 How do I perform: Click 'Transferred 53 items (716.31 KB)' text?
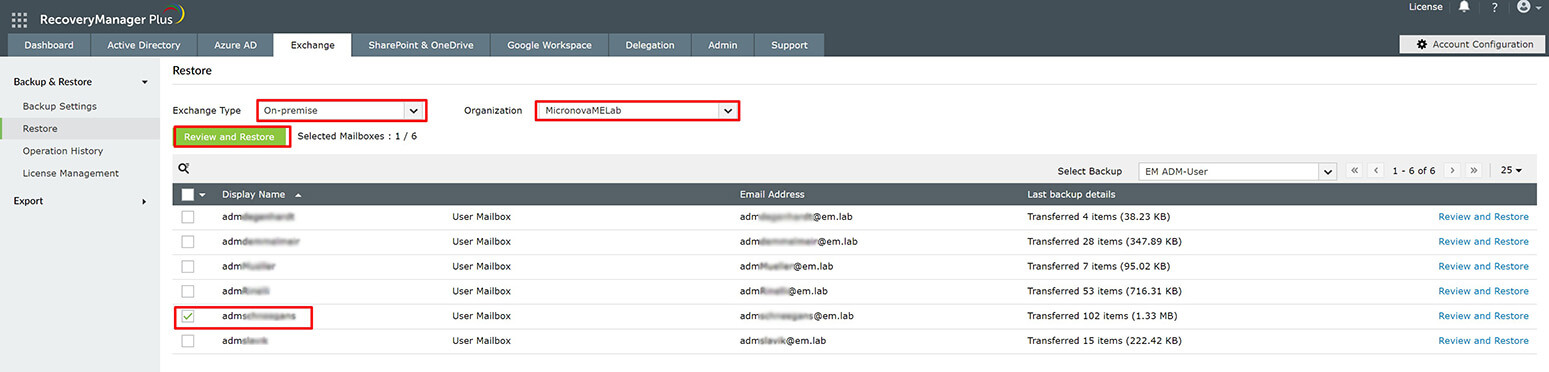(x=1104, y=291)
